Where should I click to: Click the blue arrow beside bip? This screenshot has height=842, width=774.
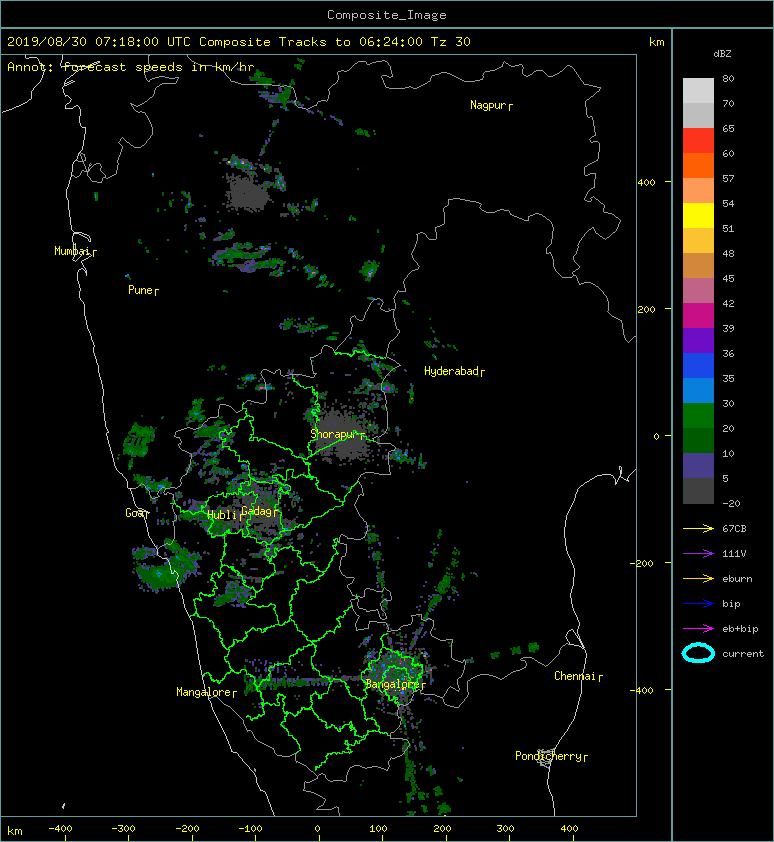[x=698, y=604]
